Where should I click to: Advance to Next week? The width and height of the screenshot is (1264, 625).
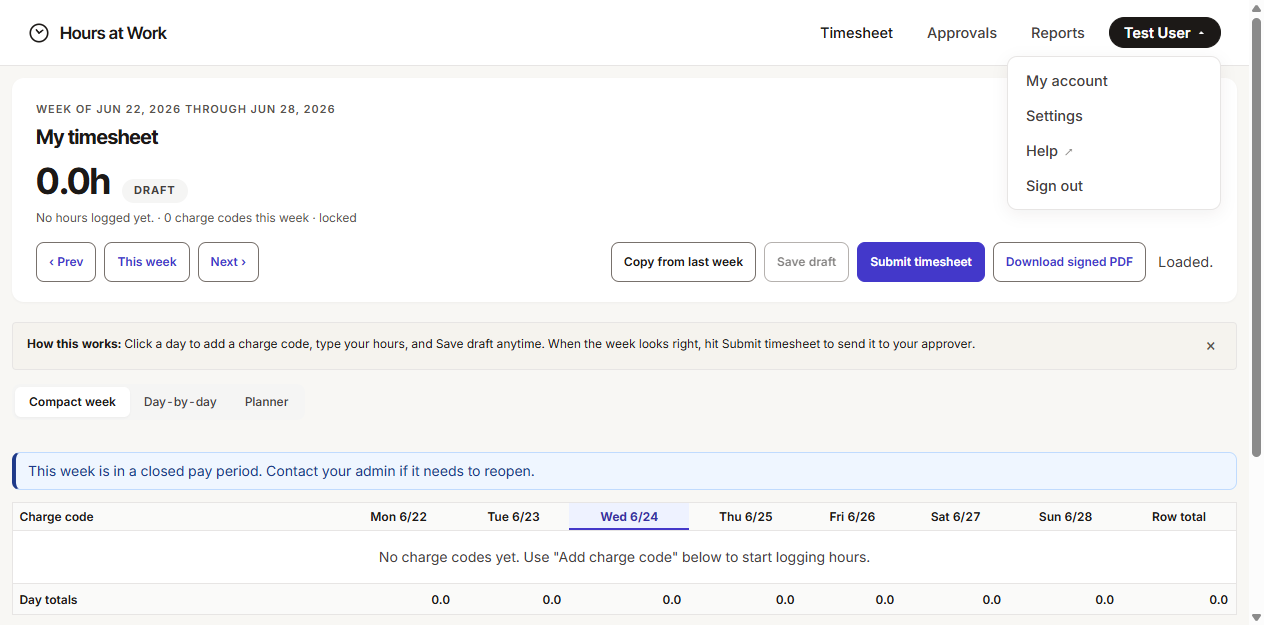[x=228, y=262]
